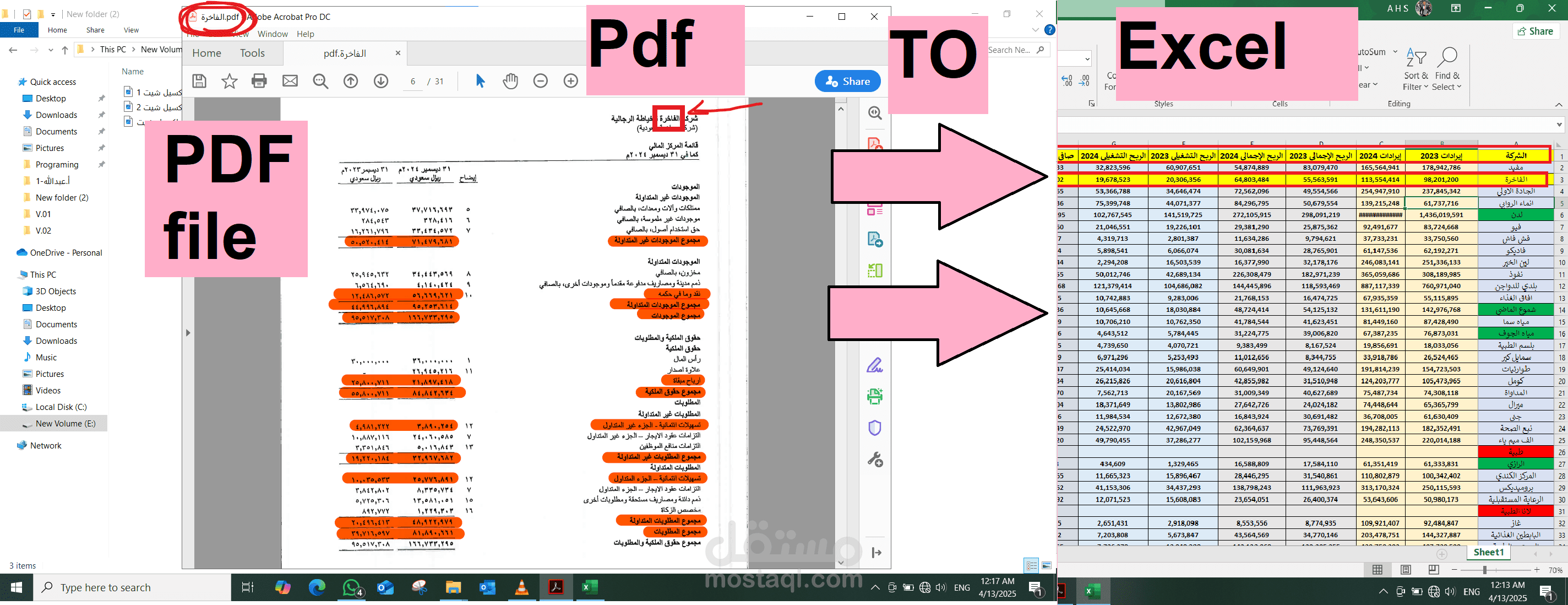Image resolution: width=1568 pixels, height=605 pixels.
Task: Click the star bookmark icon in Acrobat
Action: (x=230, y=81)
